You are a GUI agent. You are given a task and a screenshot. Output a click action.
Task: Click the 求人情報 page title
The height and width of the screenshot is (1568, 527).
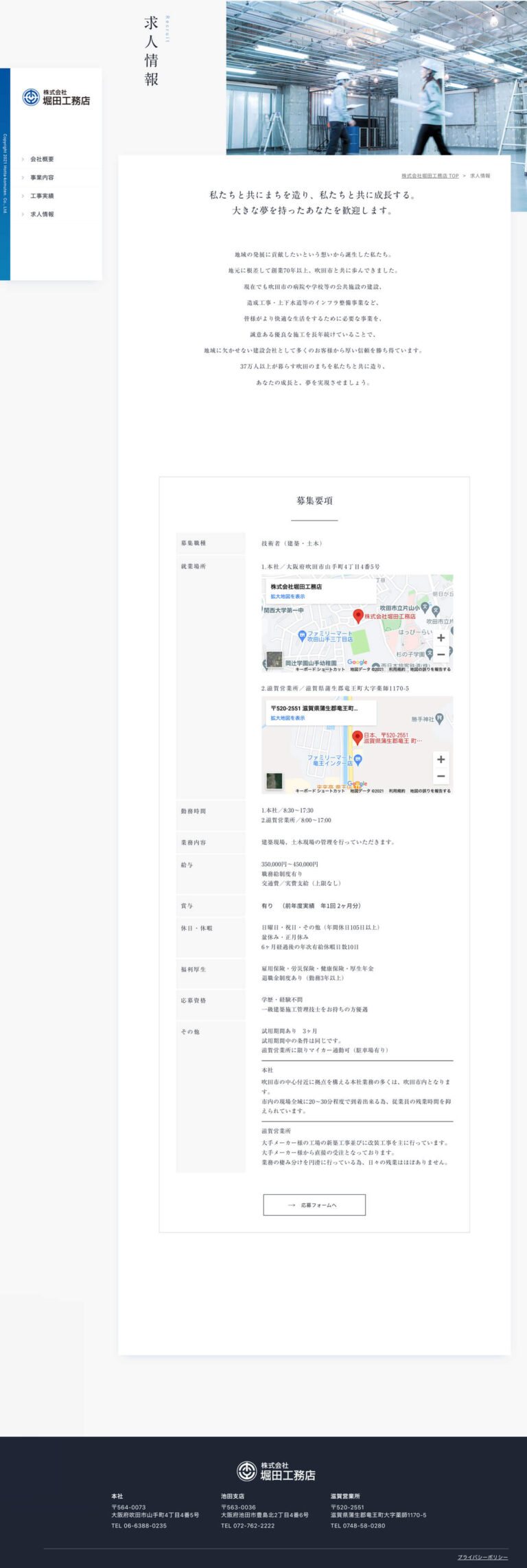click(151, 51)
